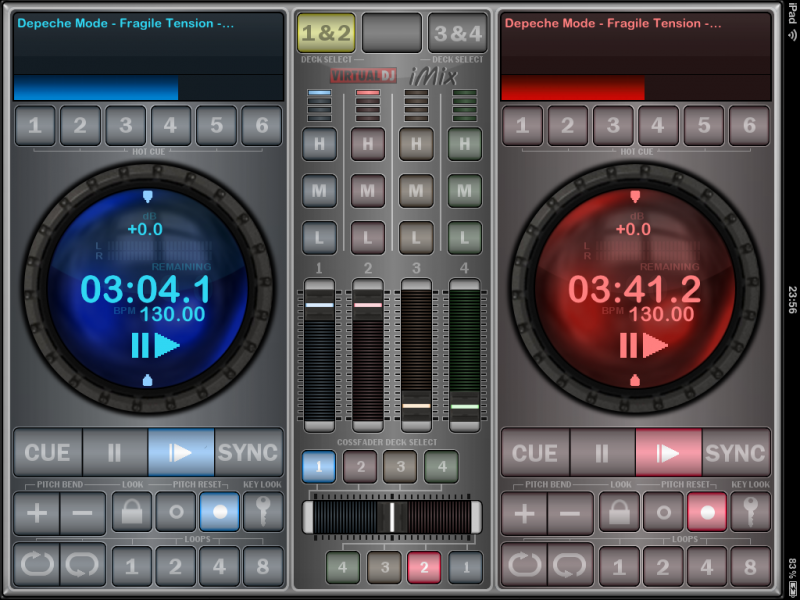The width and height of the screenshot is (800, 600).
Task: Click the channel 1 volume fader handle
Action: pos(319,305)
